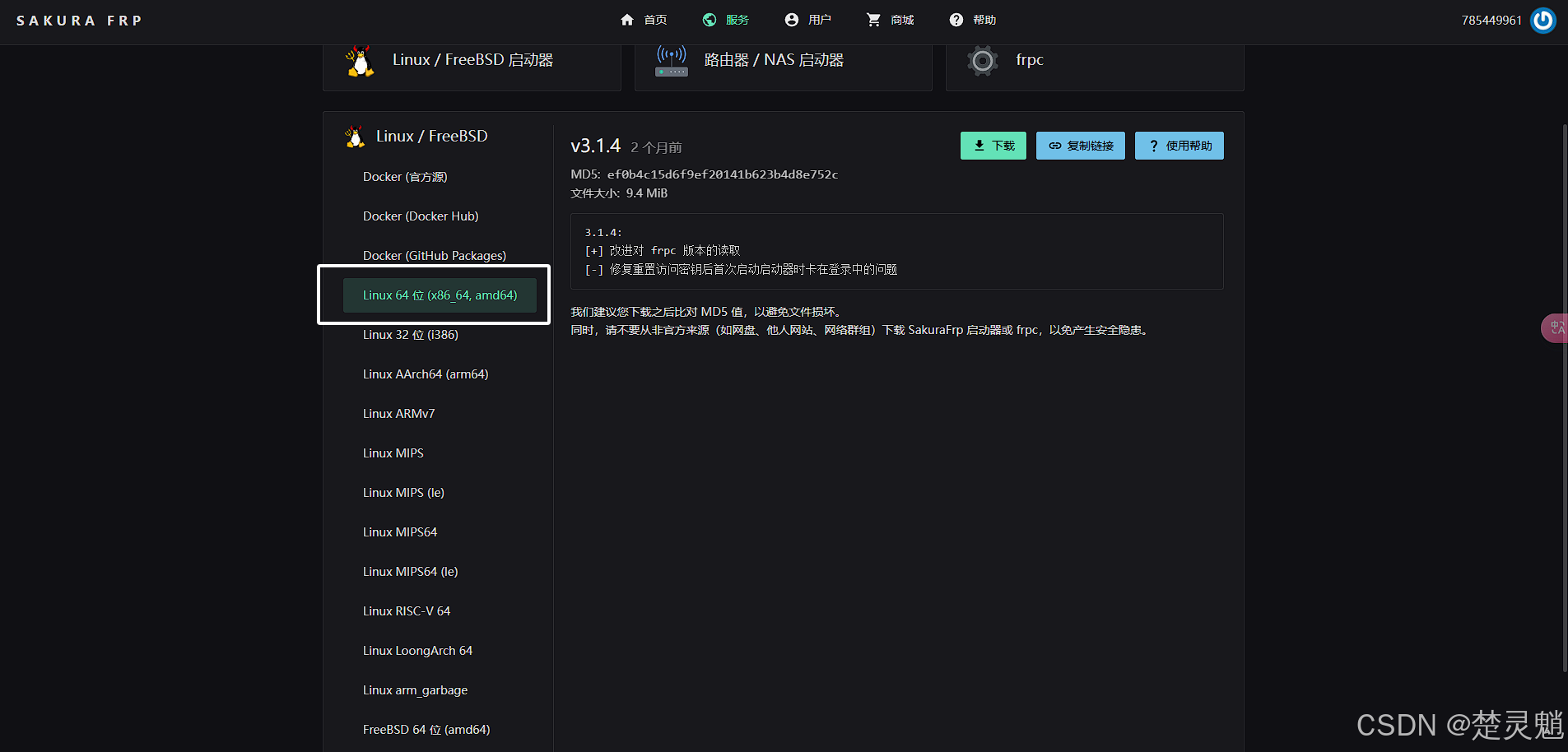Click the MD5 hash value text
The image size is (1568, 752).
pyautogui.click(x=723, y=174)
